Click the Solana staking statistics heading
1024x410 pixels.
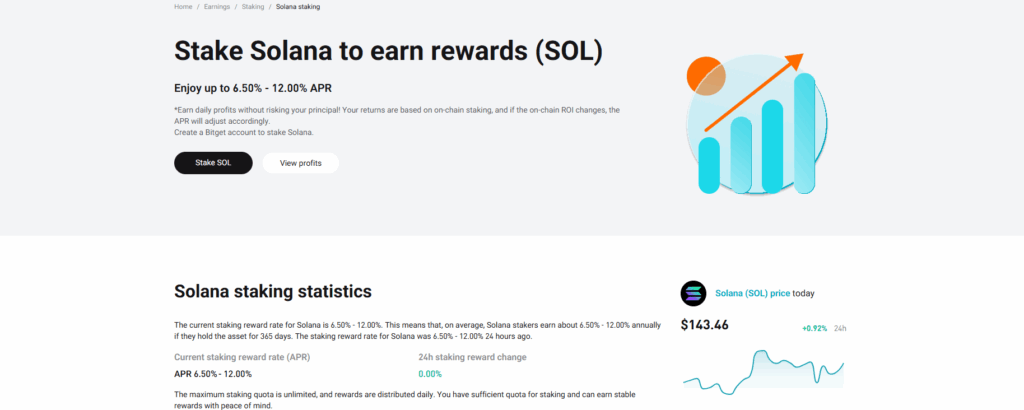pyautogui.click(x=273, y=292)
